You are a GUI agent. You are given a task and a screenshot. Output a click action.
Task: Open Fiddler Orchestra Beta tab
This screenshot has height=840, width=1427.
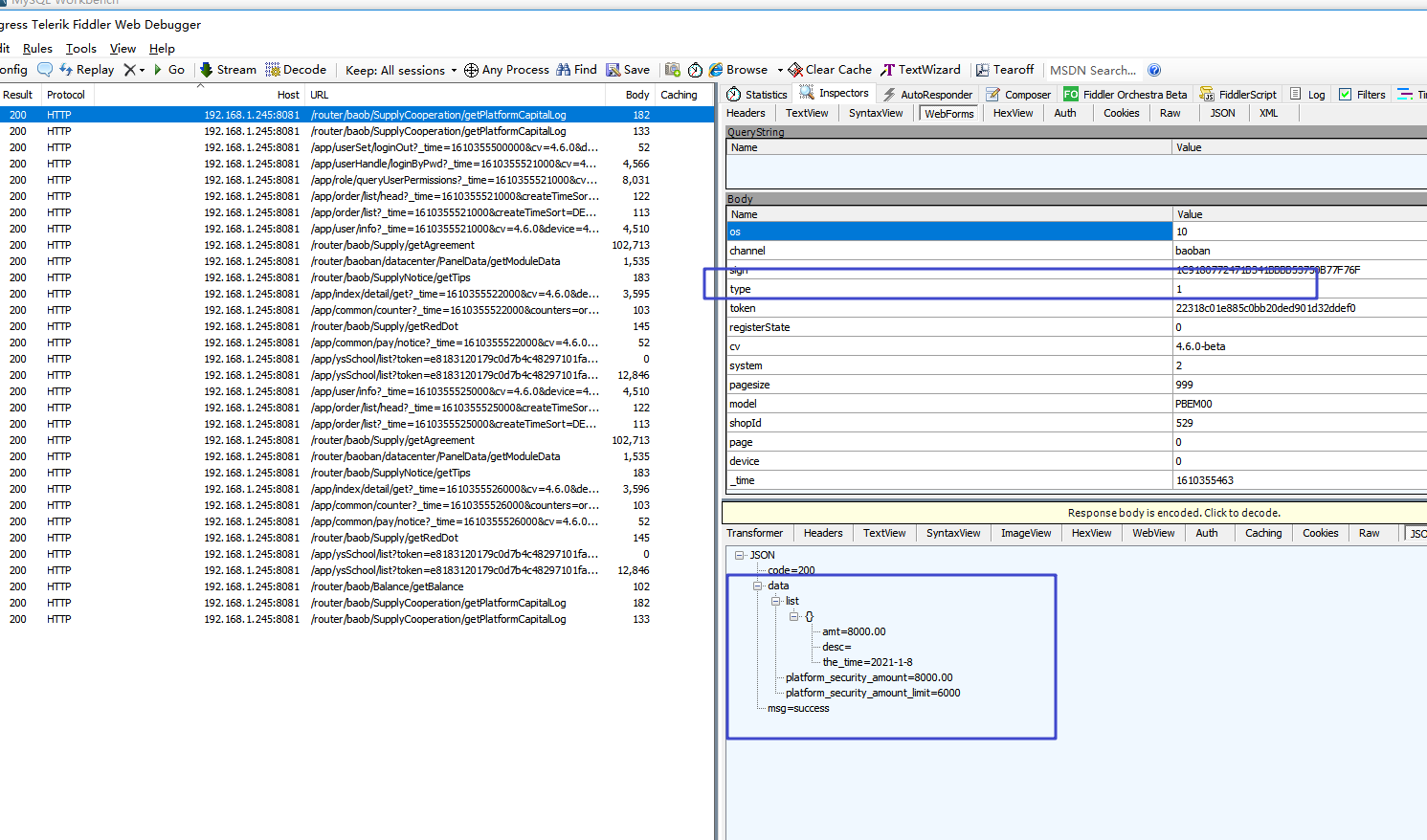[1126, 94]
